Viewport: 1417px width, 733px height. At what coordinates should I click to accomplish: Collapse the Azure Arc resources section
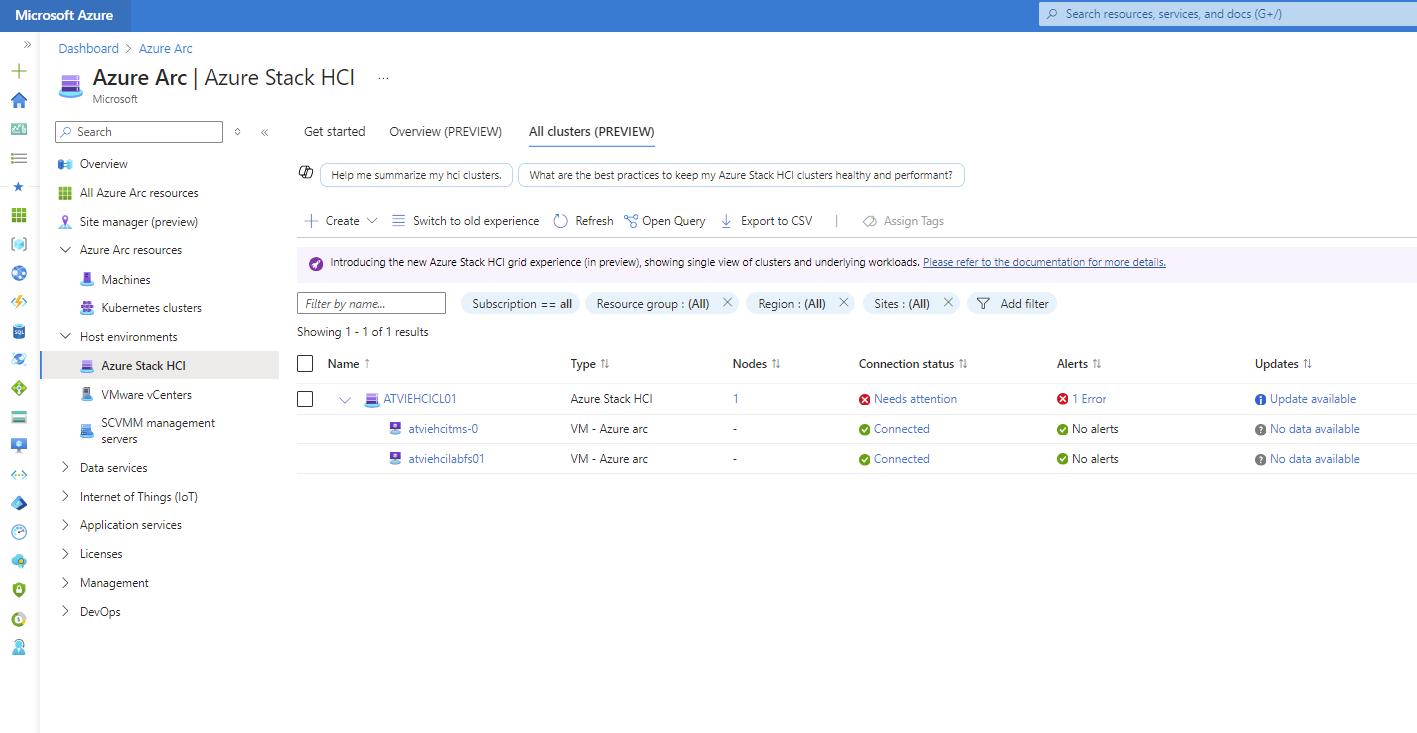click(66, 250)
